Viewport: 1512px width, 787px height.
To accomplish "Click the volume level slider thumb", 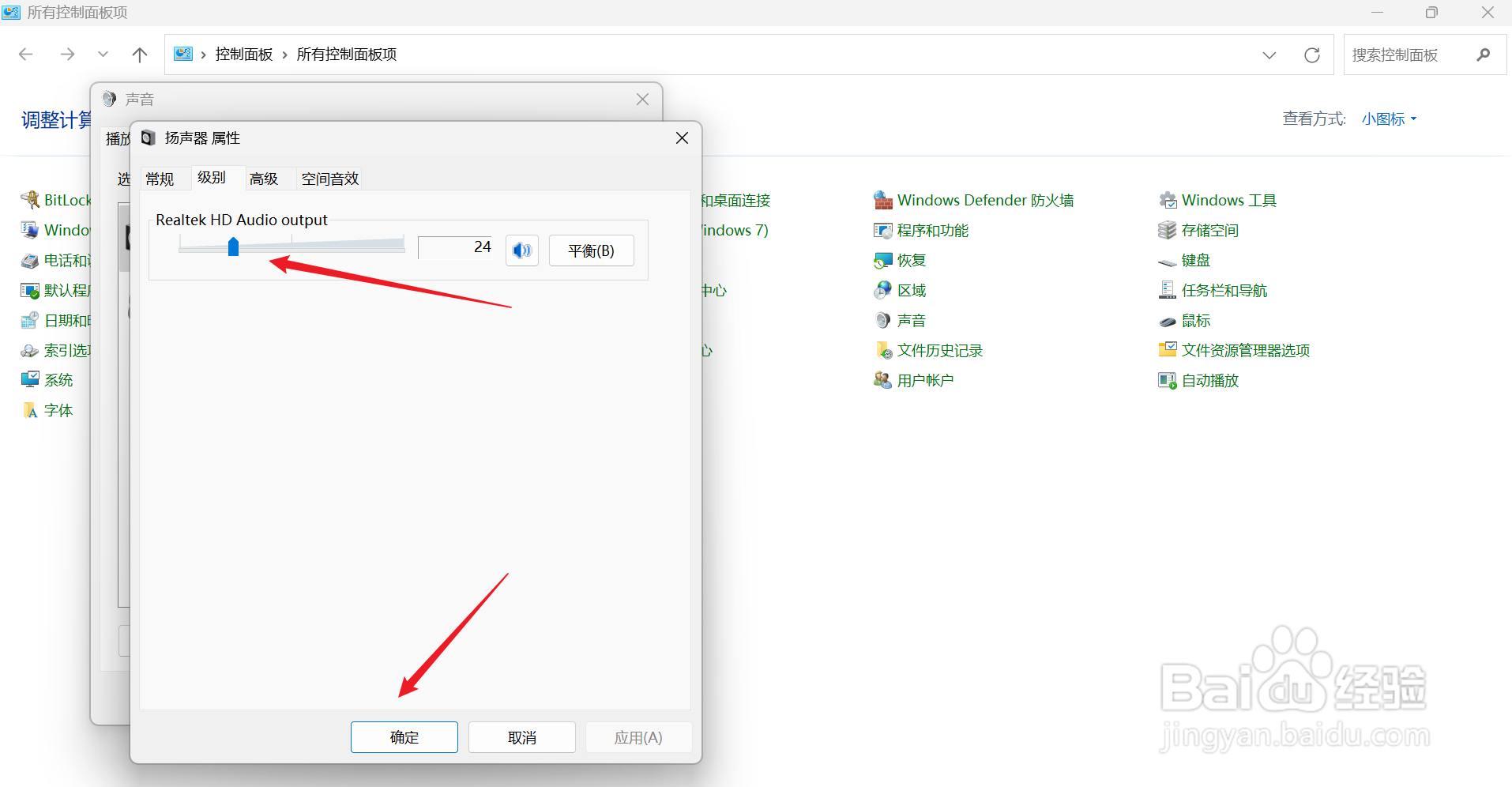I will tap(233, 247).
